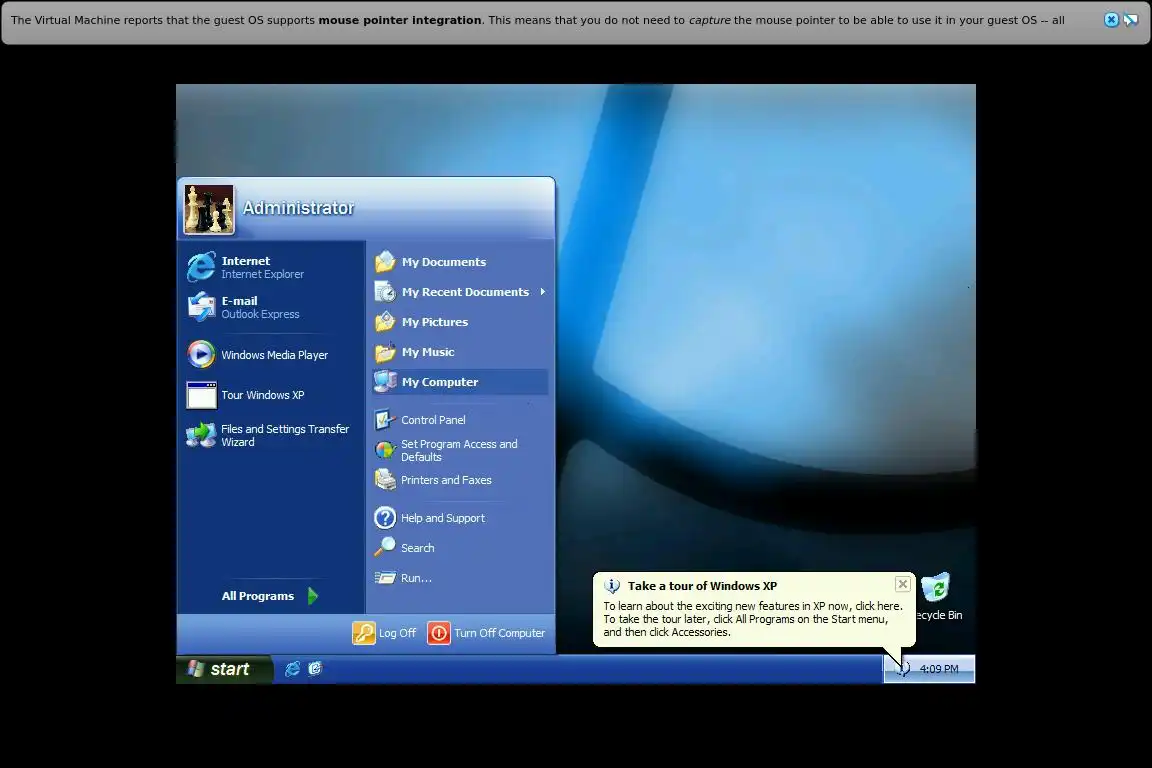Viewport: 1152px width, 768px height.
Task: Click the Set Program Access and Defaults text
Action: tap(459, 451)
